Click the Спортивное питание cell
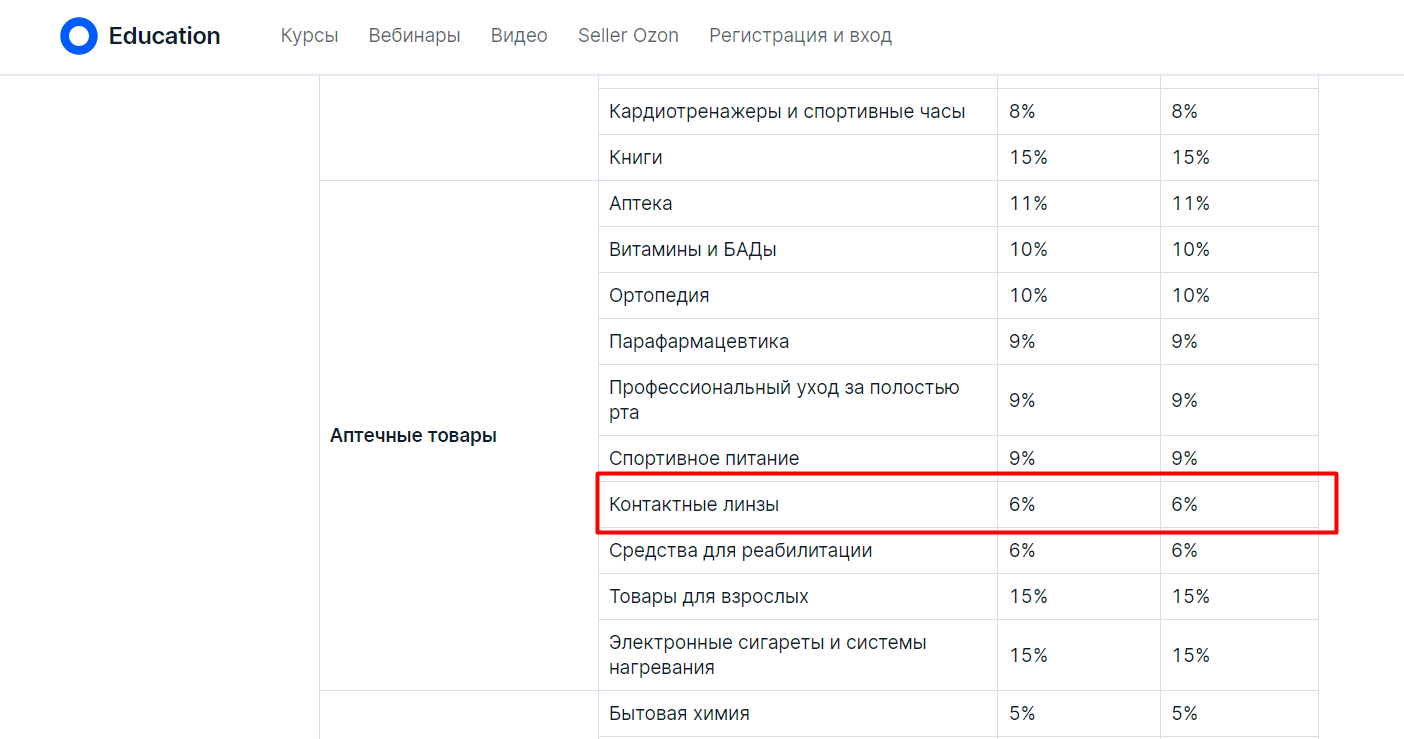 coord(704,459)
